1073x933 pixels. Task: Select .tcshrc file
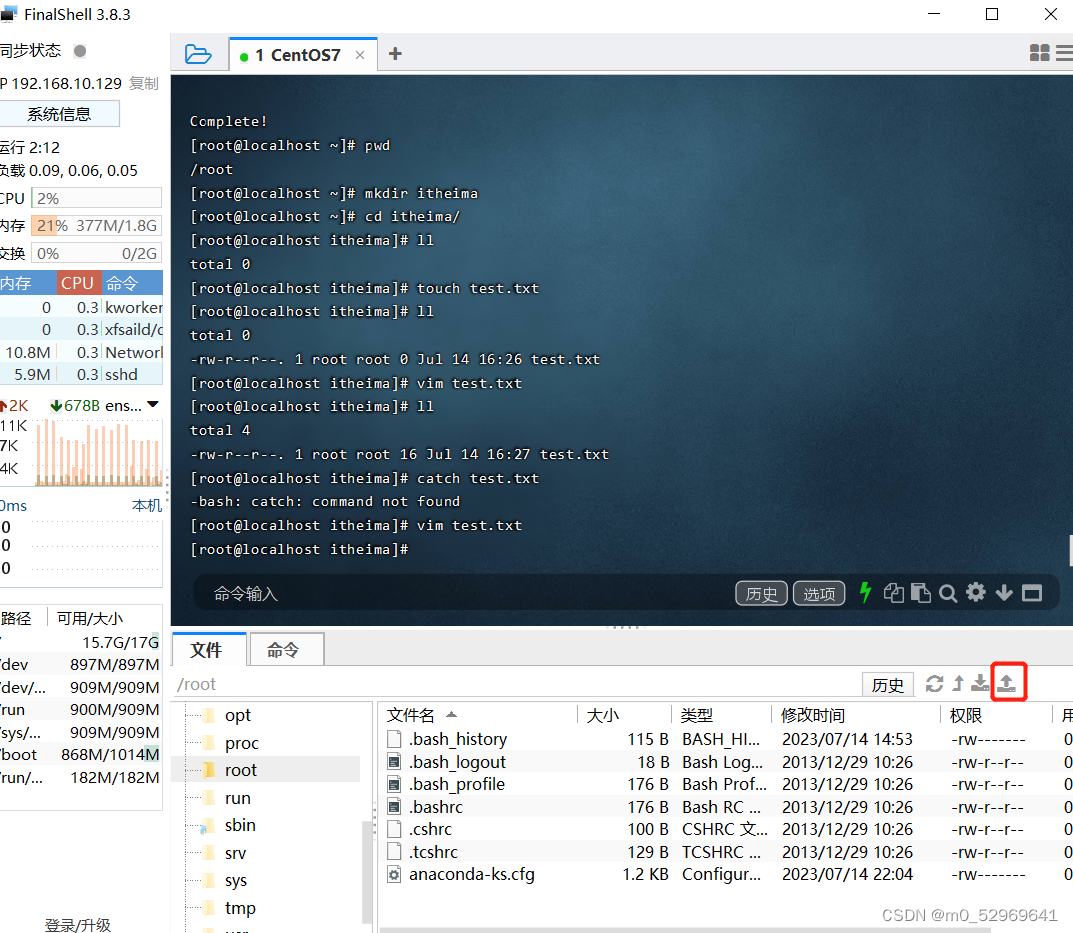433,852
